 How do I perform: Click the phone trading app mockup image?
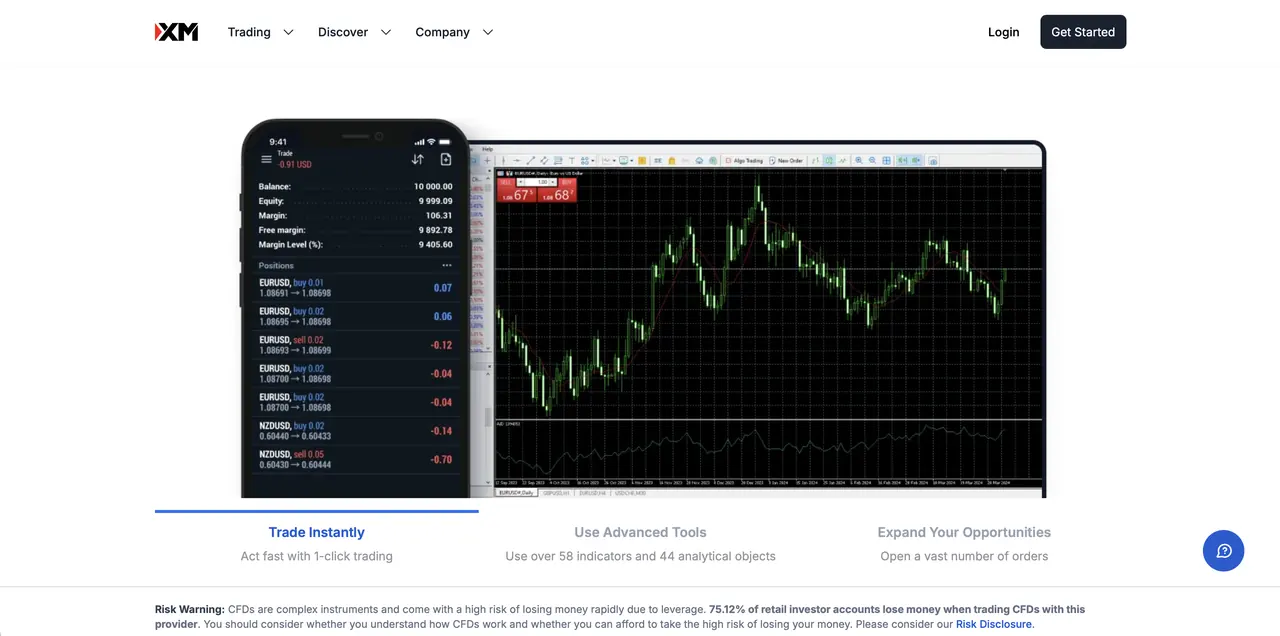click(x=355, y=308)
